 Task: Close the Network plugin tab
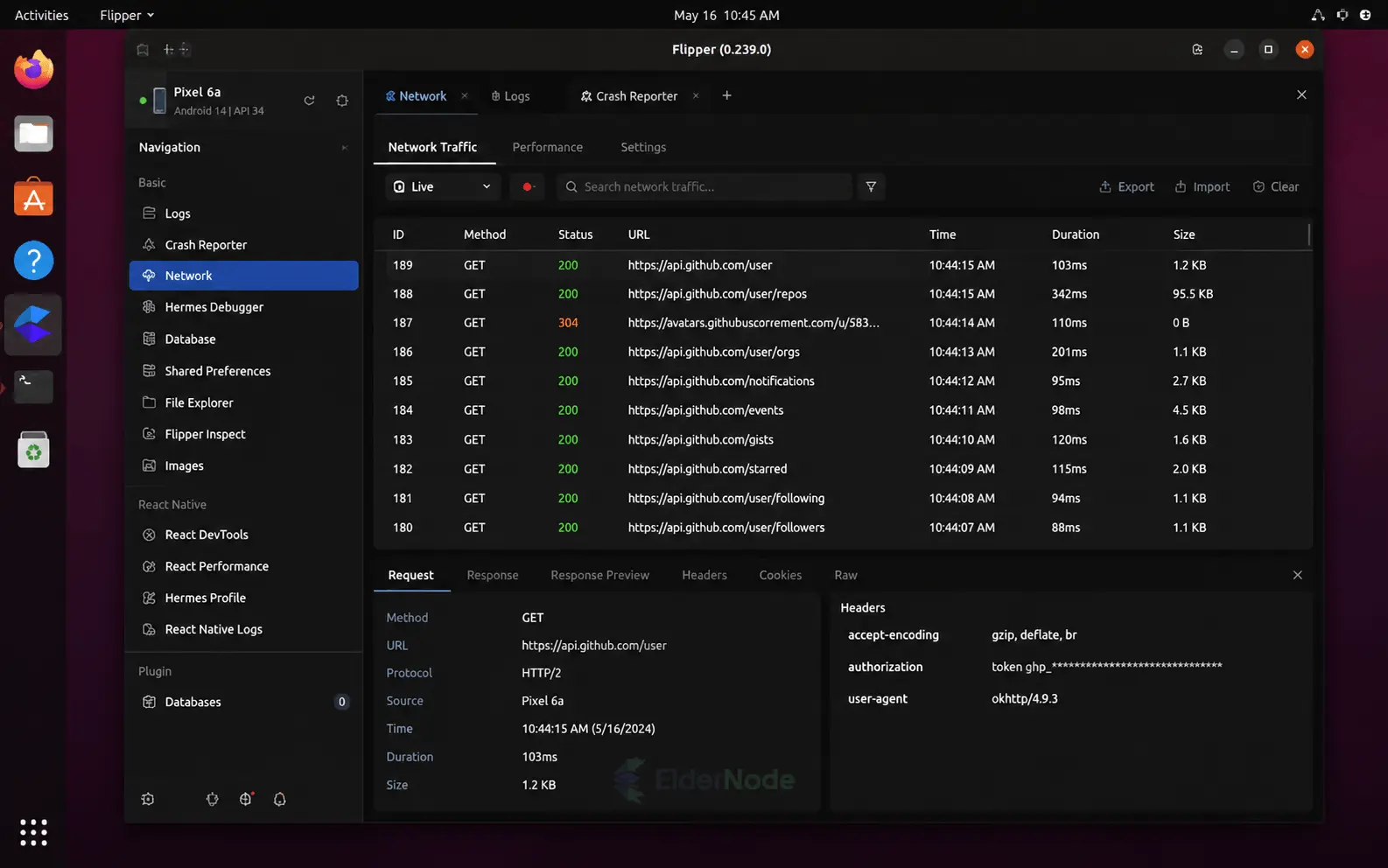(x=465, y=96)
